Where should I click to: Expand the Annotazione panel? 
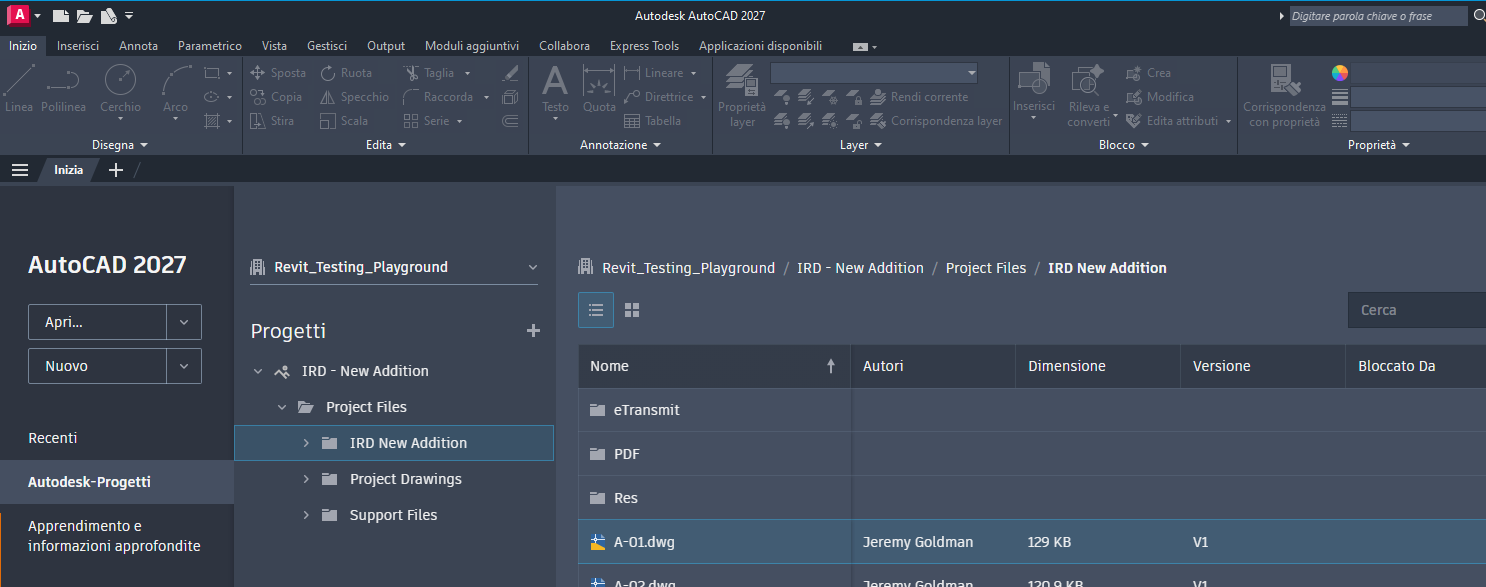click(621, 145)
